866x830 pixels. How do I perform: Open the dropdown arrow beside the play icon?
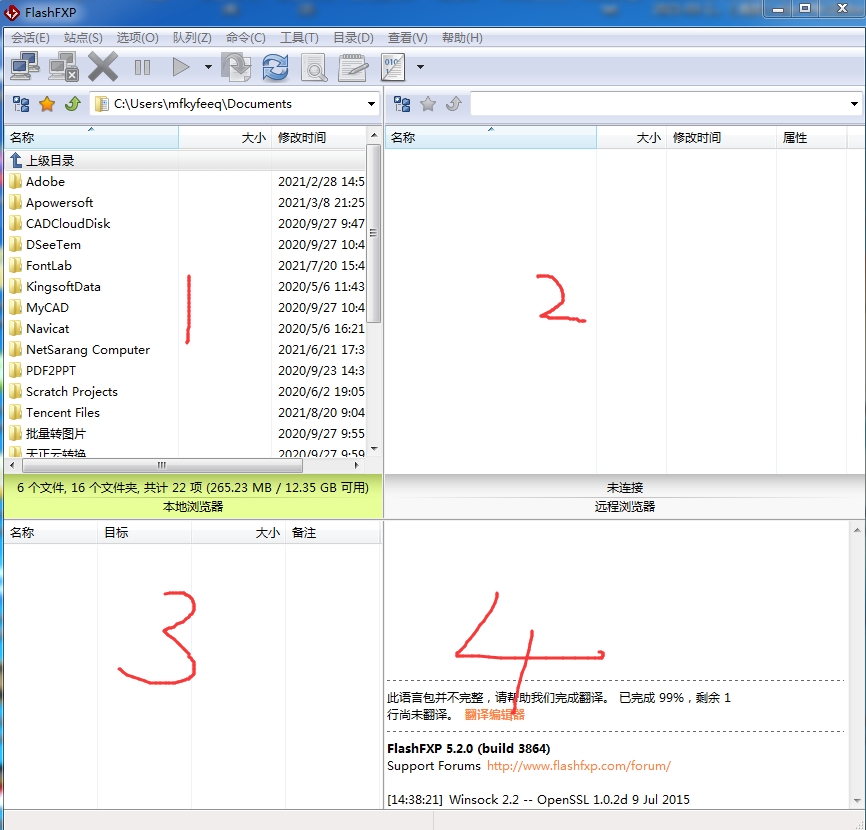point(208,67)
